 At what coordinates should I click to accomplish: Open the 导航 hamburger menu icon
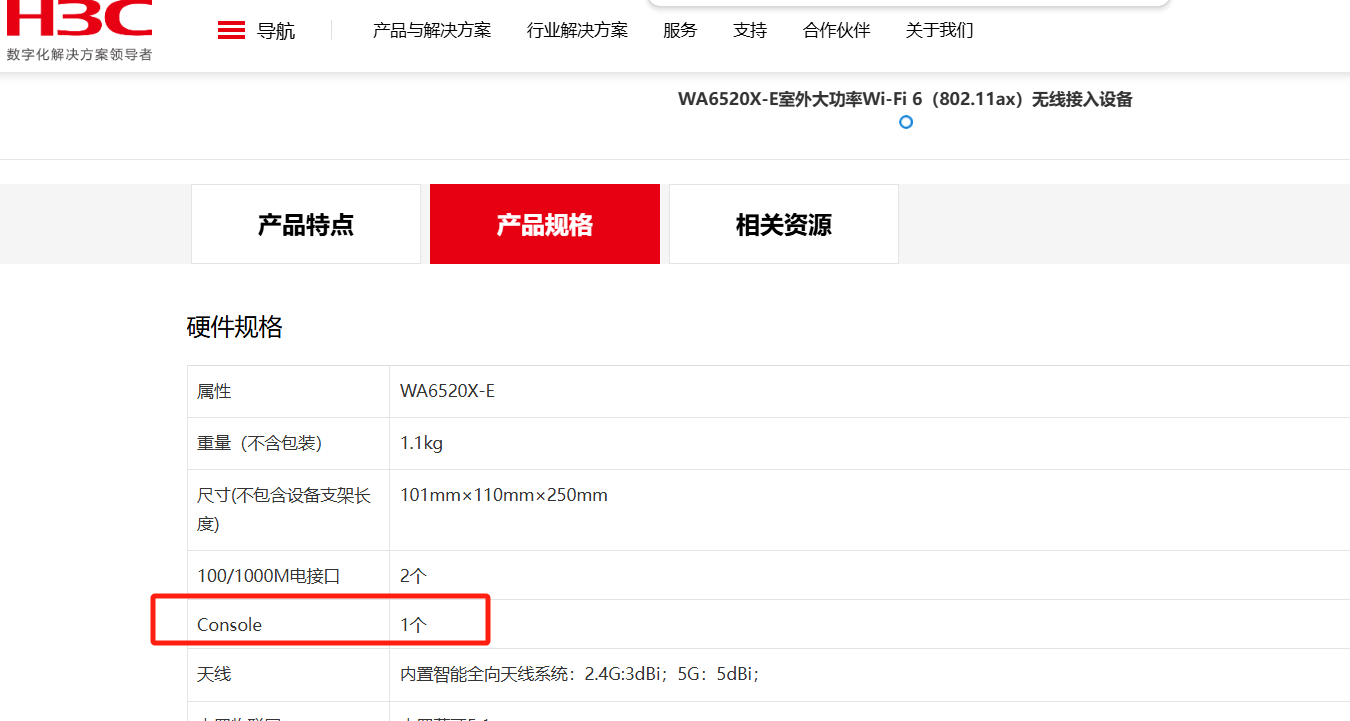click(231, 31)
